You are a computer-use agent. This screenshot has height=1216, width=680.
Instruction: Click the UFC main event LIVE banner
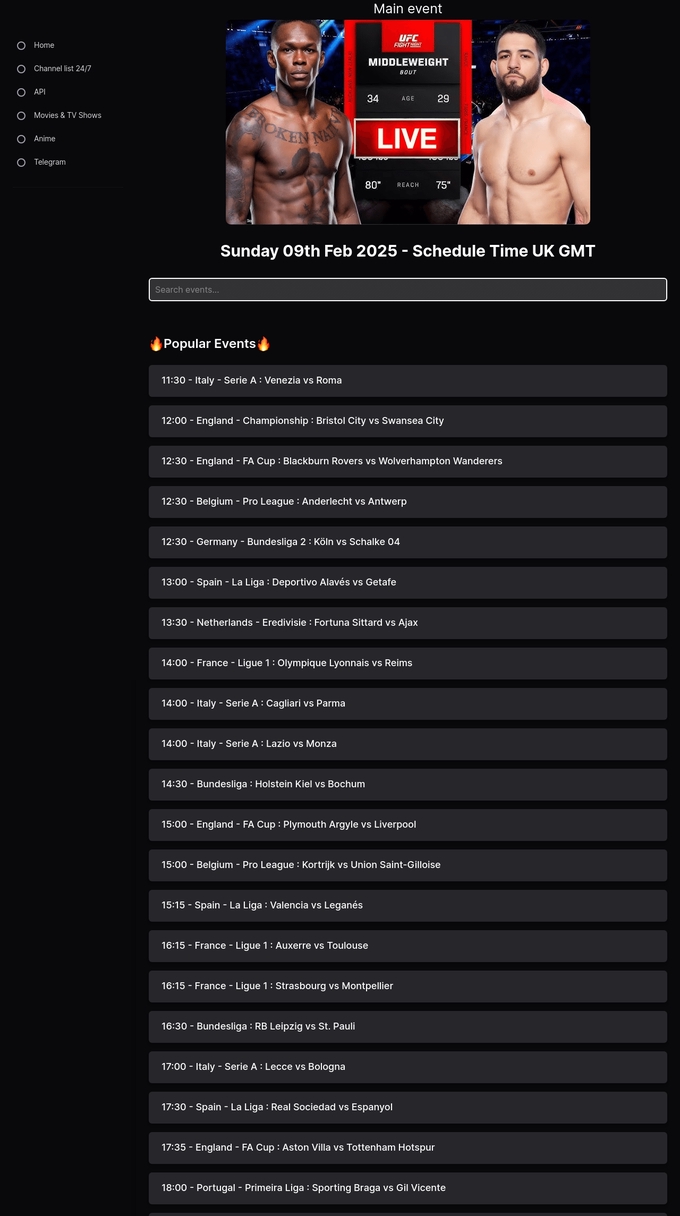pyautogui.click(x=408, y=122)
